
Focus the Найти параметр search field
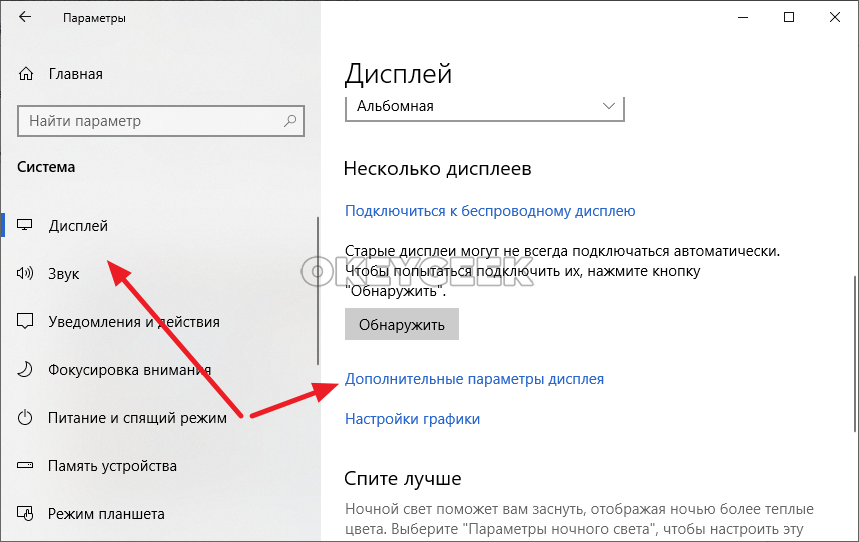coord(150,121)
